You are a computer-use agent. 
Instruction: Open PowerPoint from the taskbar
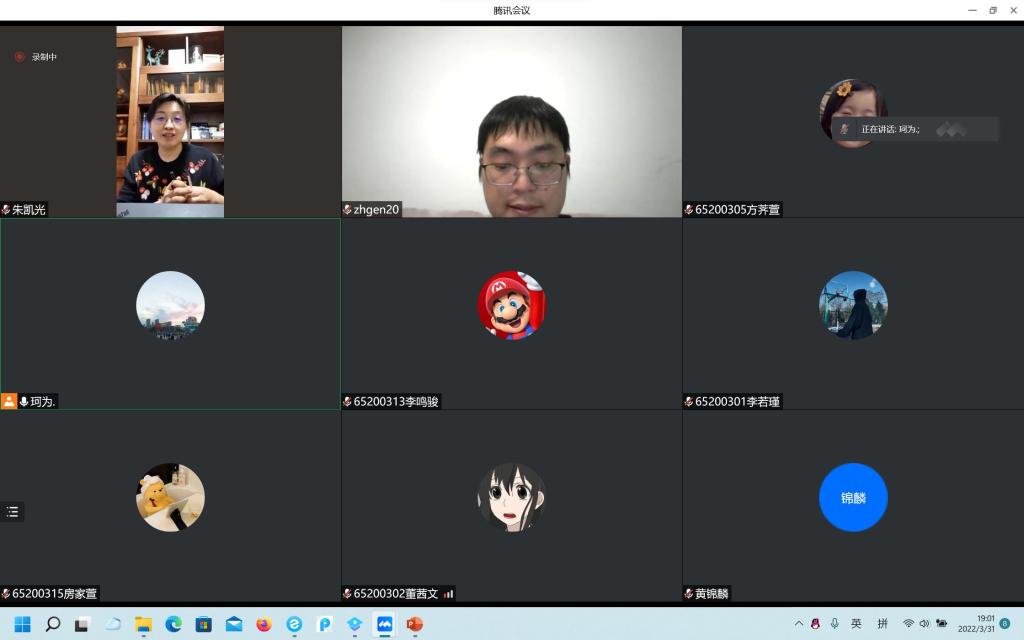tap(414, 624)
